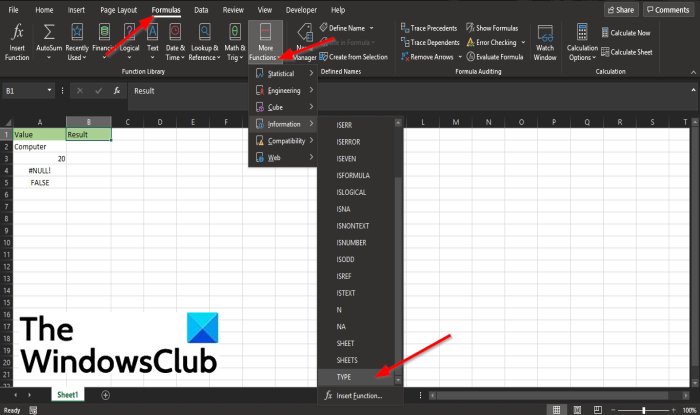Image resolution: width=700 pixels, height=415 pixels.
Task: Click macro record icon in status bar
Action: point(33,410)
